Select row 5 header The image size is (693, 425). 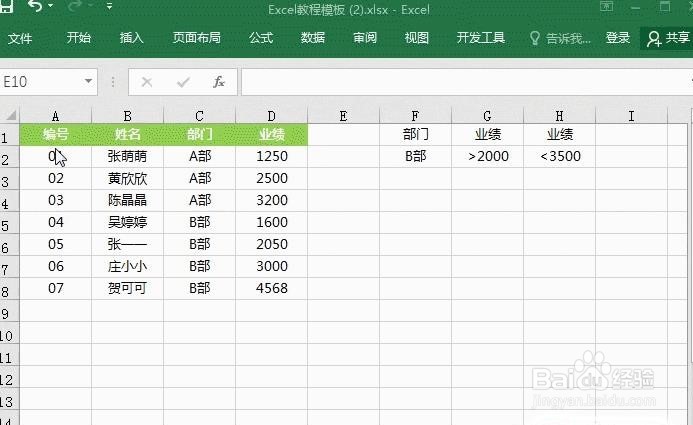[x=9, y=223]
